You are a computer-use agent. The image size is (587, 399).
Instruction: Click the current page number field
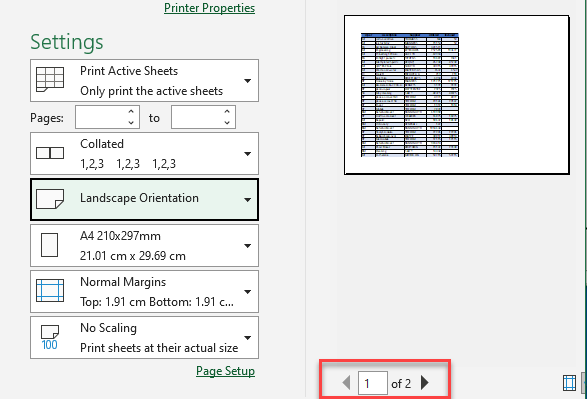coord(372,383)
